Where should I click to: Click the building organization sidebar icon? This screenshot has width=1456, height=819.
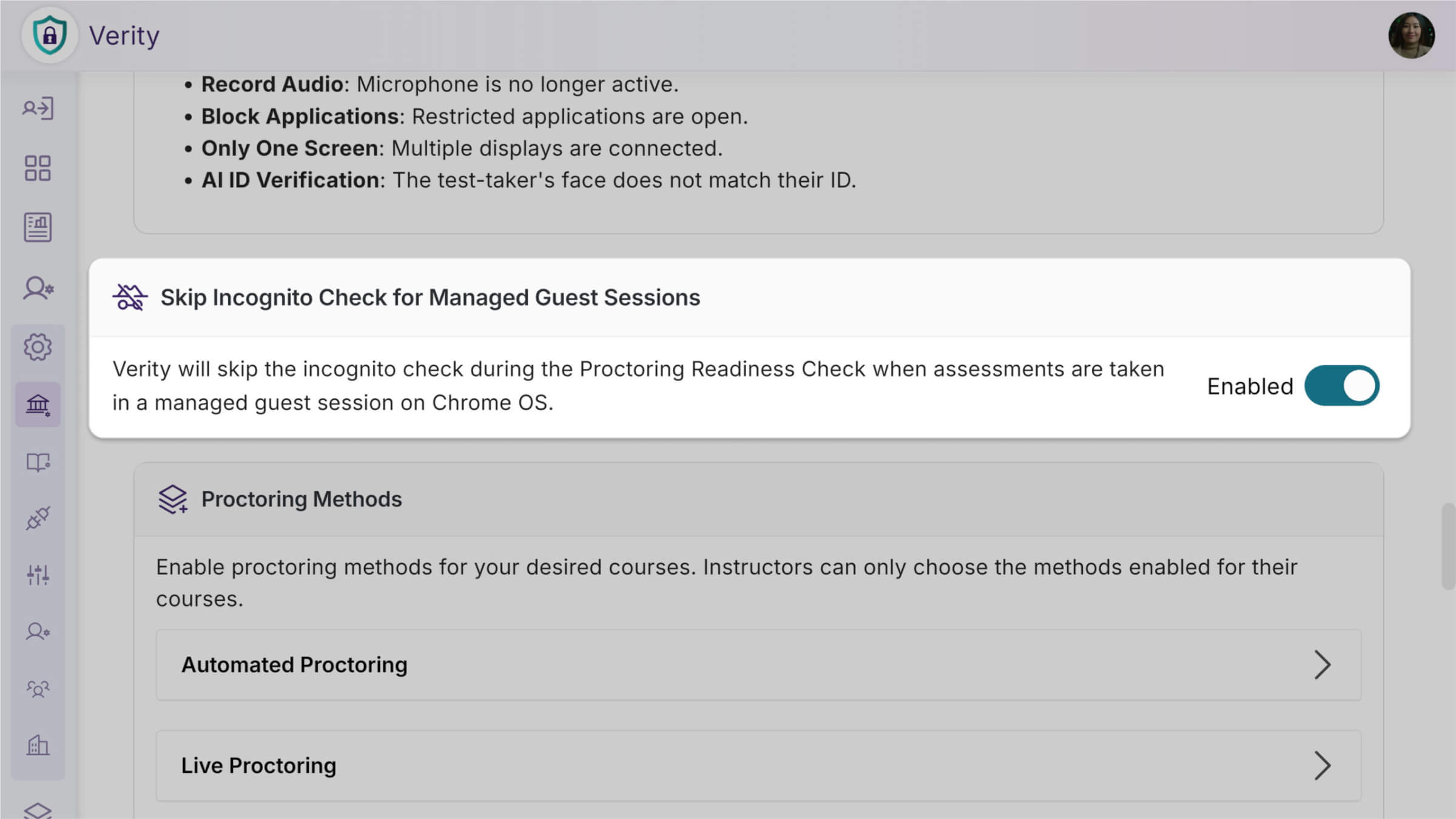[x=38, y=745]
